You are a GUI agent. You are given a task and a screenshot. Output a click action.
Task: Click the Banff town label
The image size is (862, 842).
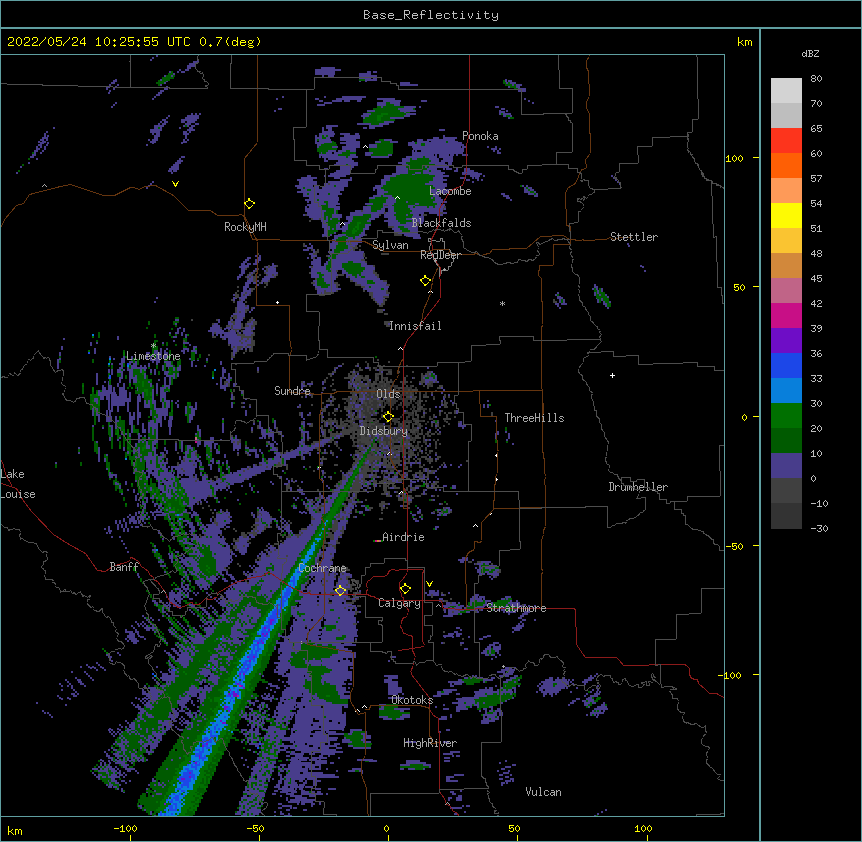point(124,567)
